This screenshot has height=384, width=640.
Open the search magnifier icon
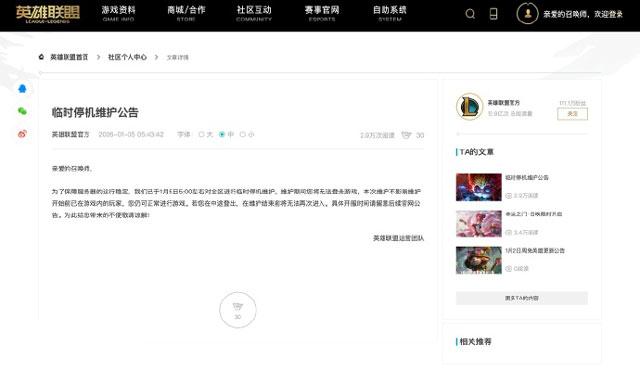(470, 14)
